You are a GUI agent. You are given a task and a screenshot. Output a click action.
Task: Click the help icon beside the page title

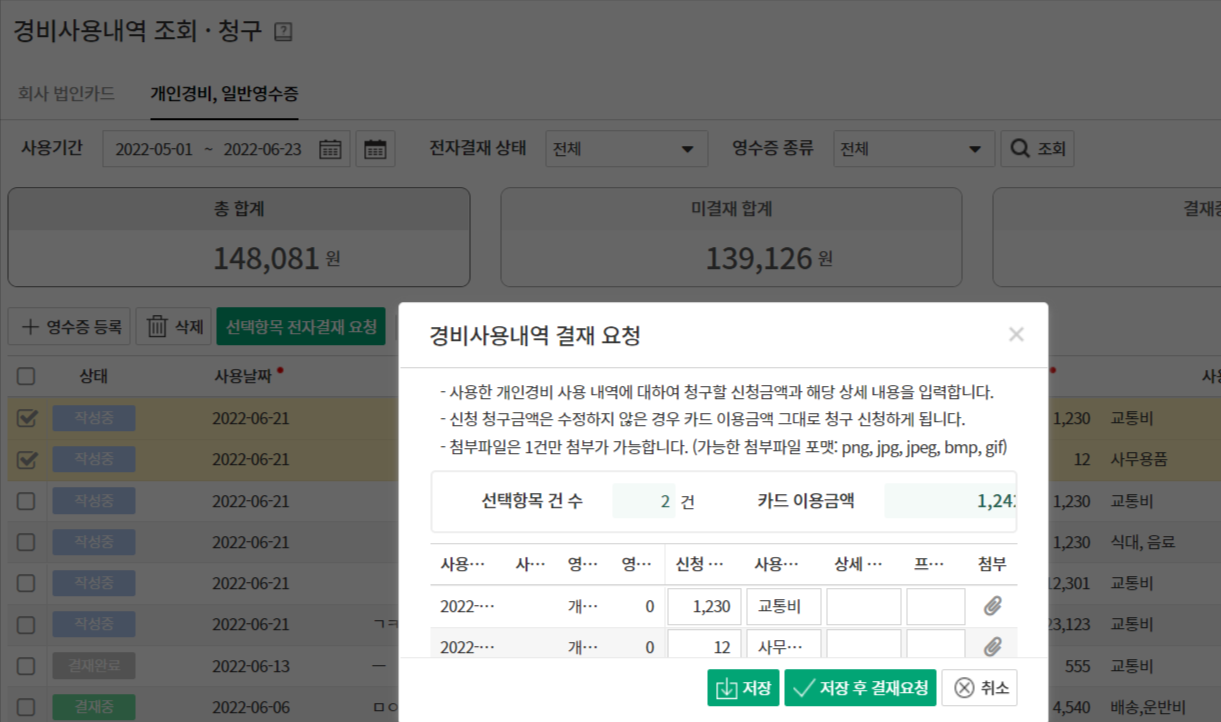tap(284, 31)
